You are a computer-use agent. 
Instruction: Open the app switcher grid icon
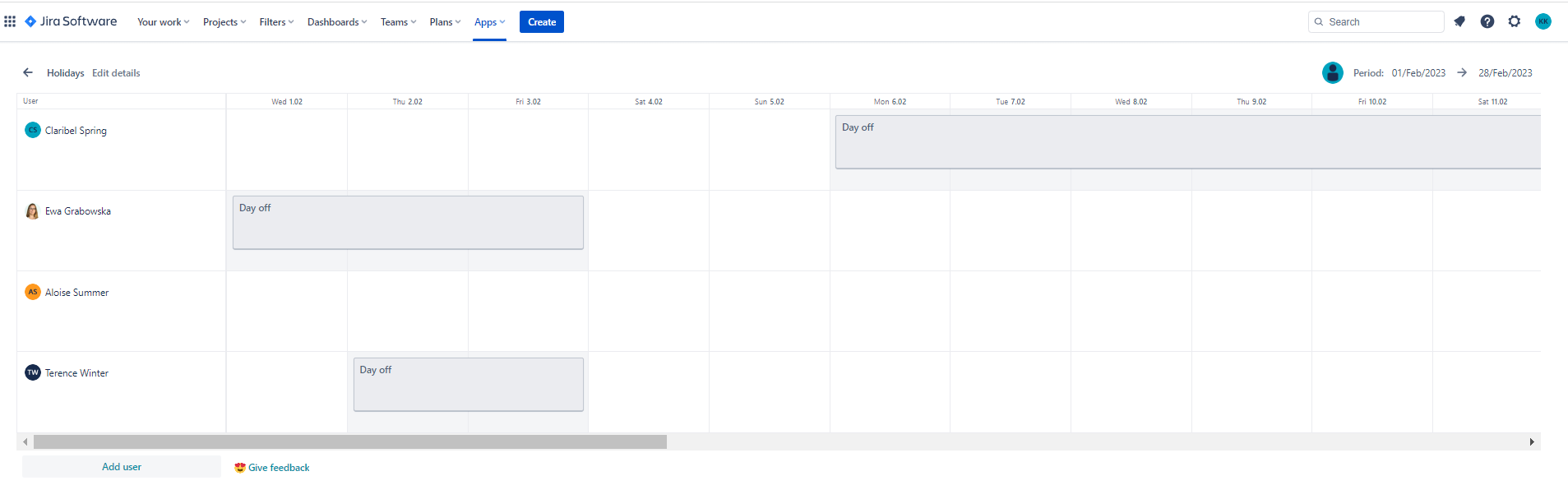10,21
